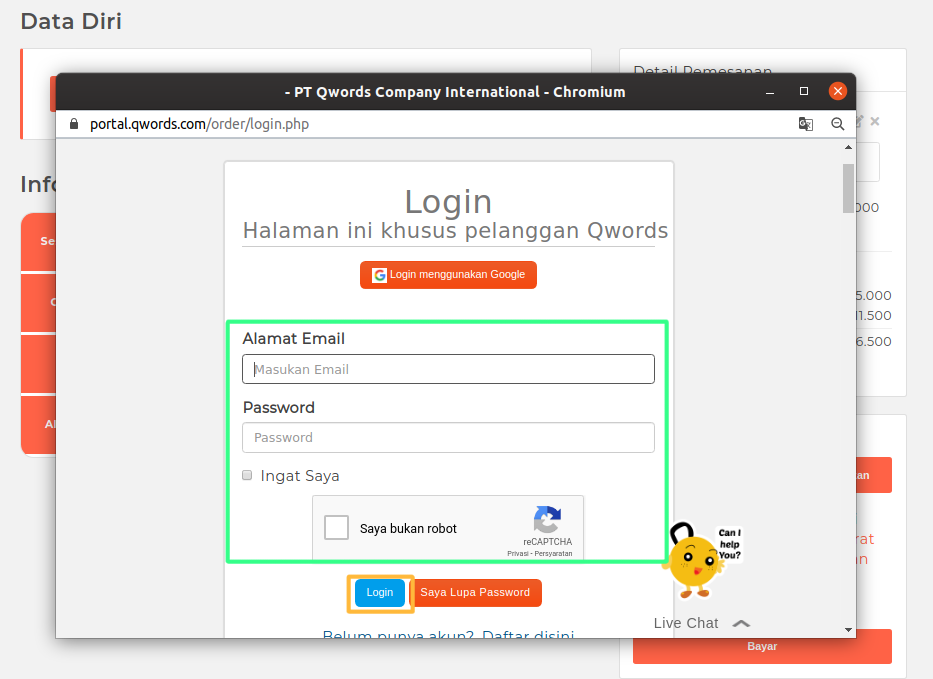Screen dimensions: 933x679
Task: Maximize the Chromium popup window
Action: click(804, 91)
